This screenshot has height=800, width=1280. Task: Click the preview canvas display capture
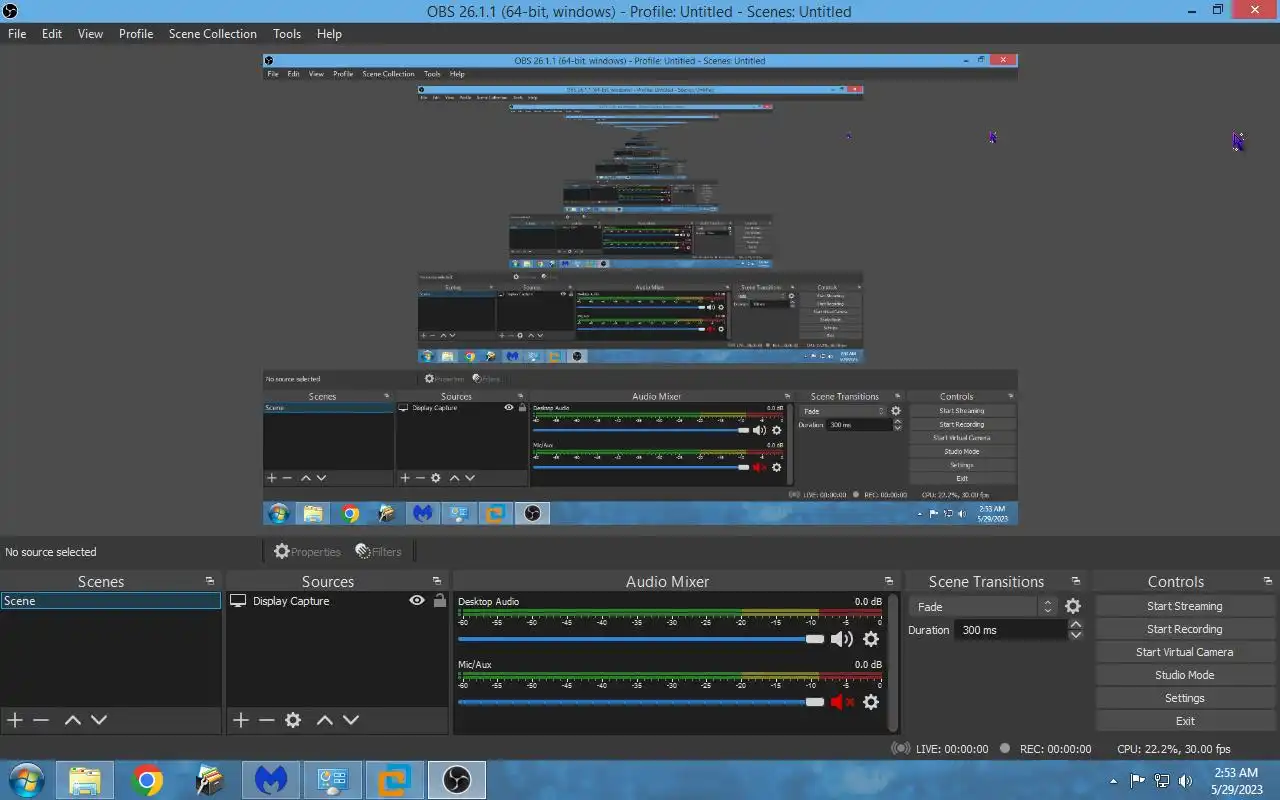[640, 289]
